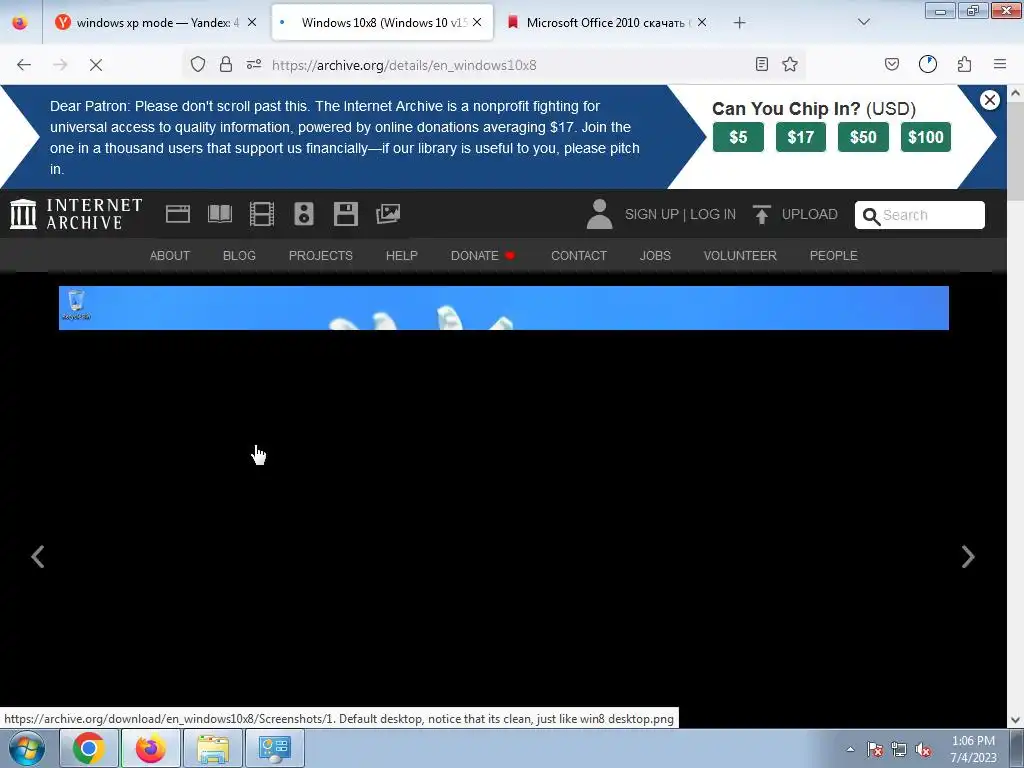The height and width of the screenshot is (768, 1024).
Task: Switch to Microsoft Office 2010 tab
Action: tap(607, 22)
